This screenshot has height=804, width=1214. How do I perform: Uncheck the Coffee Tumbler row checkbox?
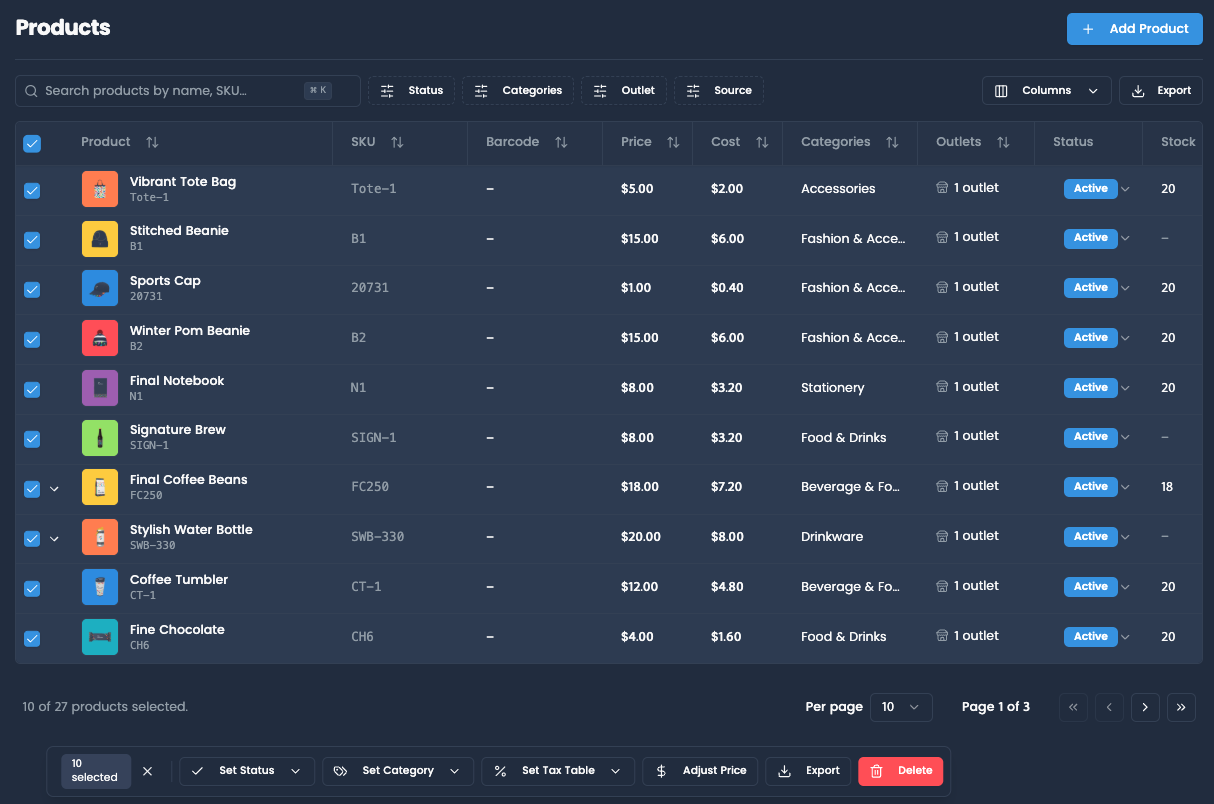[x=32, y=589]
